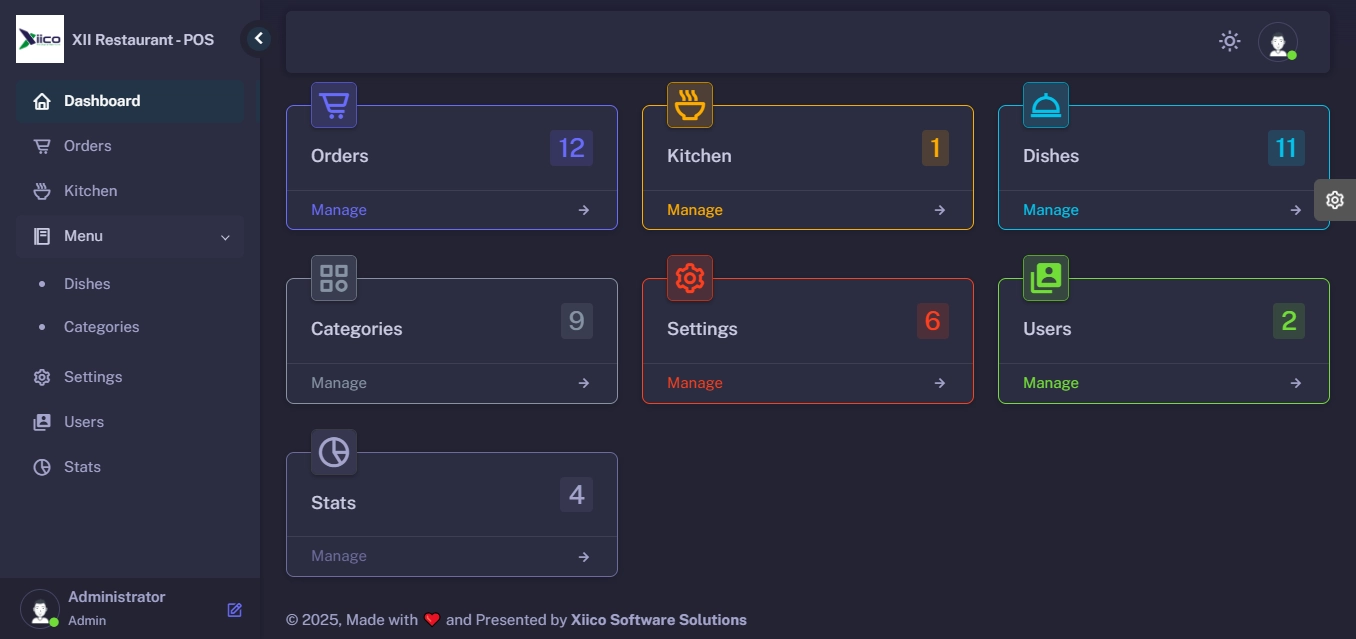
Task: Open the Kitchen page from the sidebar
Action: [90, 190]
